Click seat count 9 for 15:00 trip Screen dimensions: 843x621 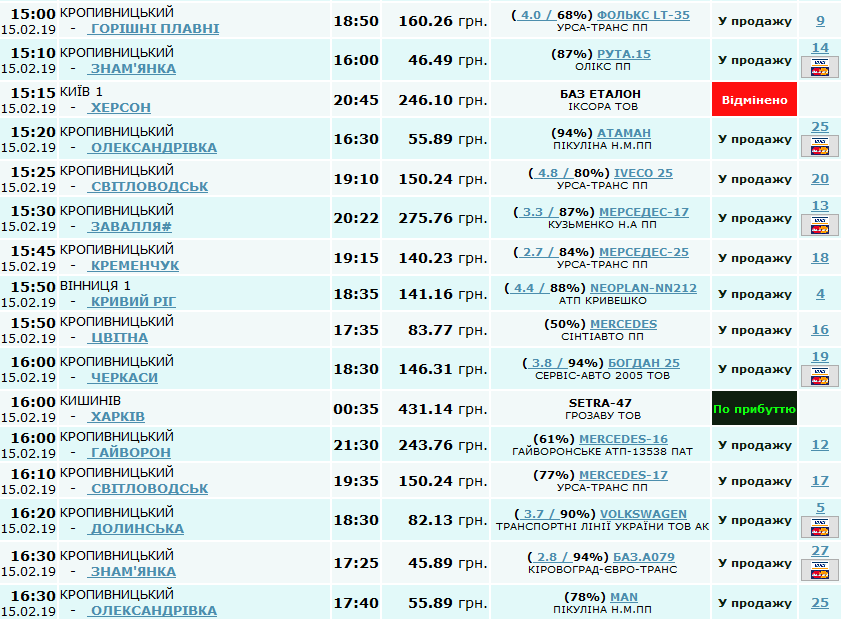tap(820, 21)
